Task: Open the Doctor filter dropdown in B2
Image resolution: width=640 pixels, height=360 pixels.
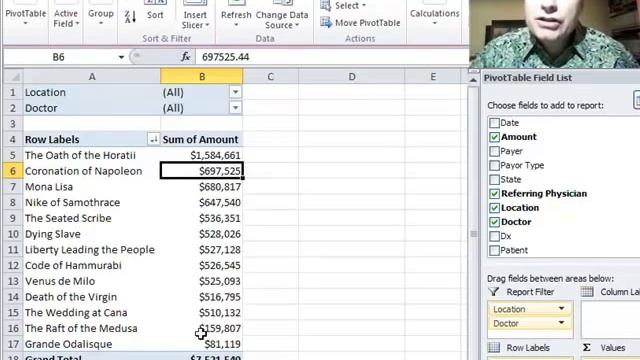Action: [x=236, y=108]
